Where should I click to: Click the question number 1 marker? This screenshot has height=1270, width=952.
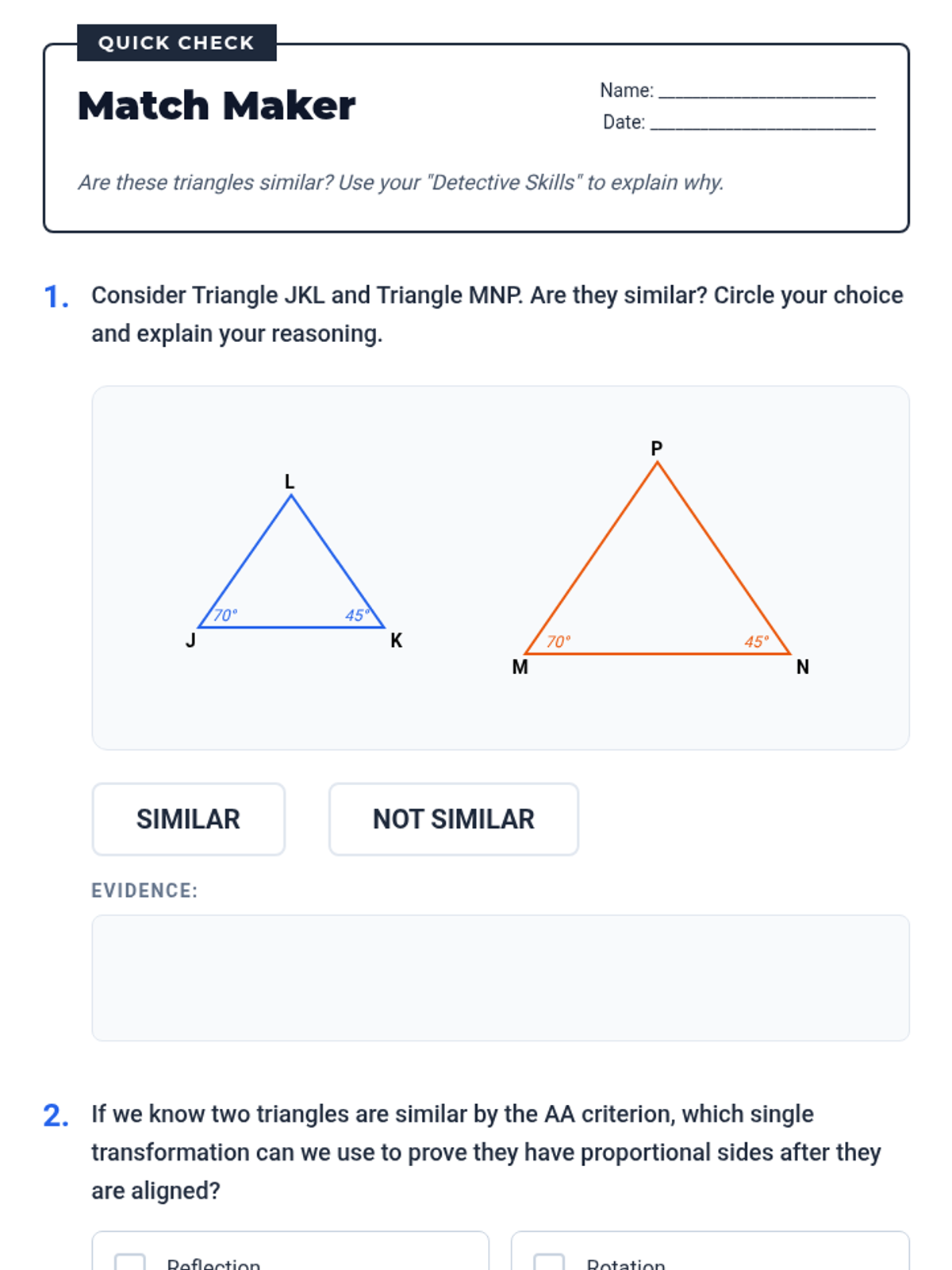56,297
